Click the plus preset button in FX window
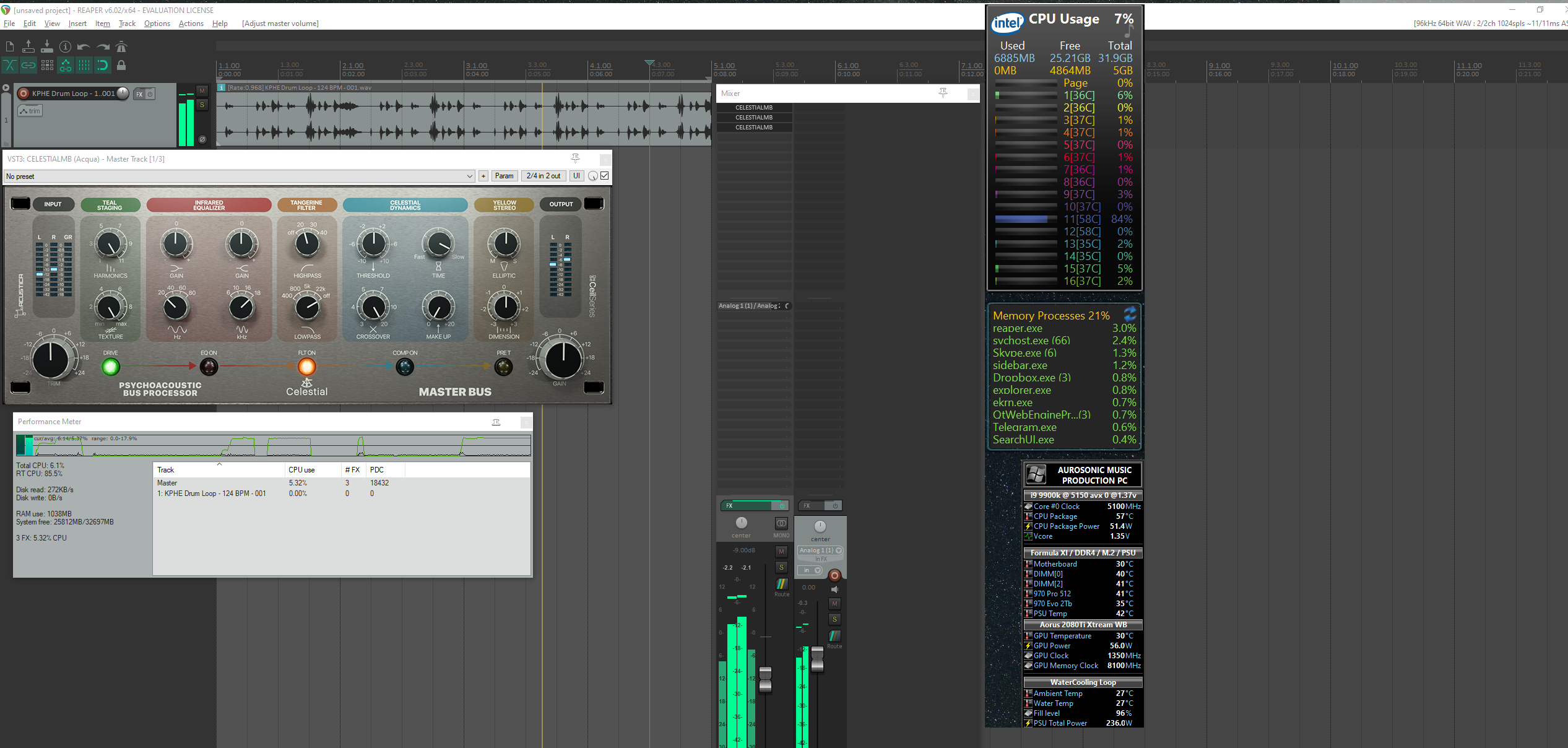 pos(483,176)
